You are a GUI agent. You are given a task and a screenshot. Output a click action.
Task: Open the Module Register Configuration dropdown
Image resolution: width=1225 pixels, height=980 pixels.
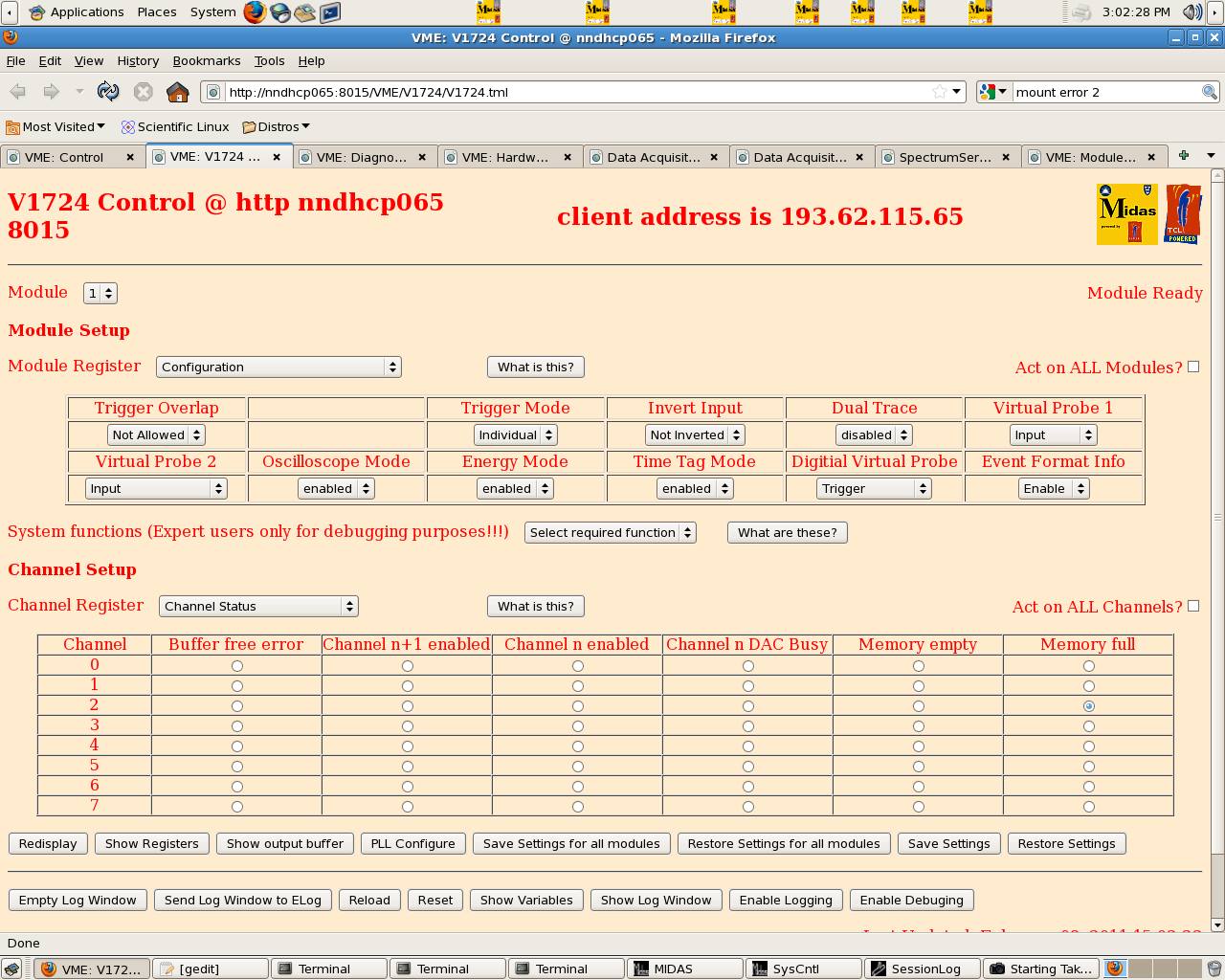click(x=278, y=367)
